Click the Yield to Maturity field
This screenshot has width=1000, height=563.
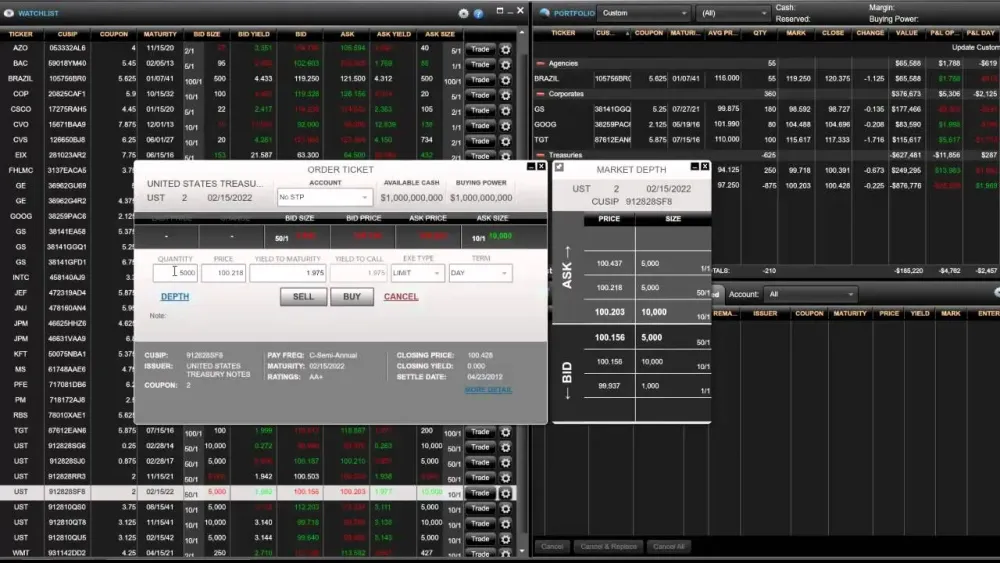click(x=288, y=273)
